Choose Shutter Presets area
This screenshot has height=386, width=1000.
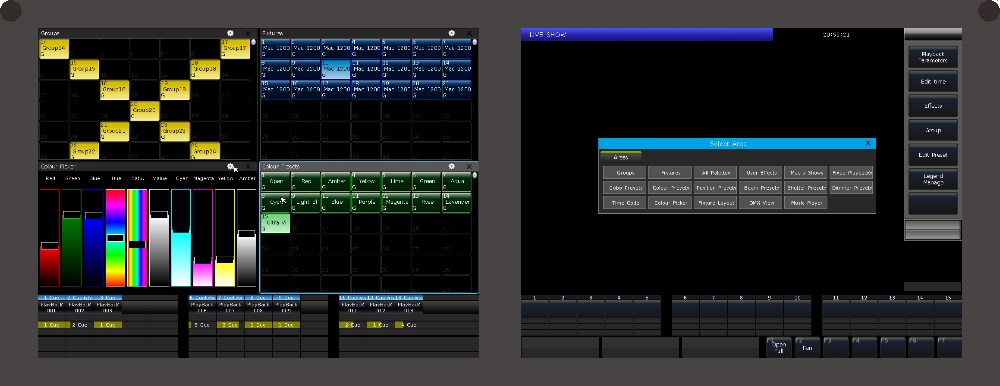(x=805, y=188)
